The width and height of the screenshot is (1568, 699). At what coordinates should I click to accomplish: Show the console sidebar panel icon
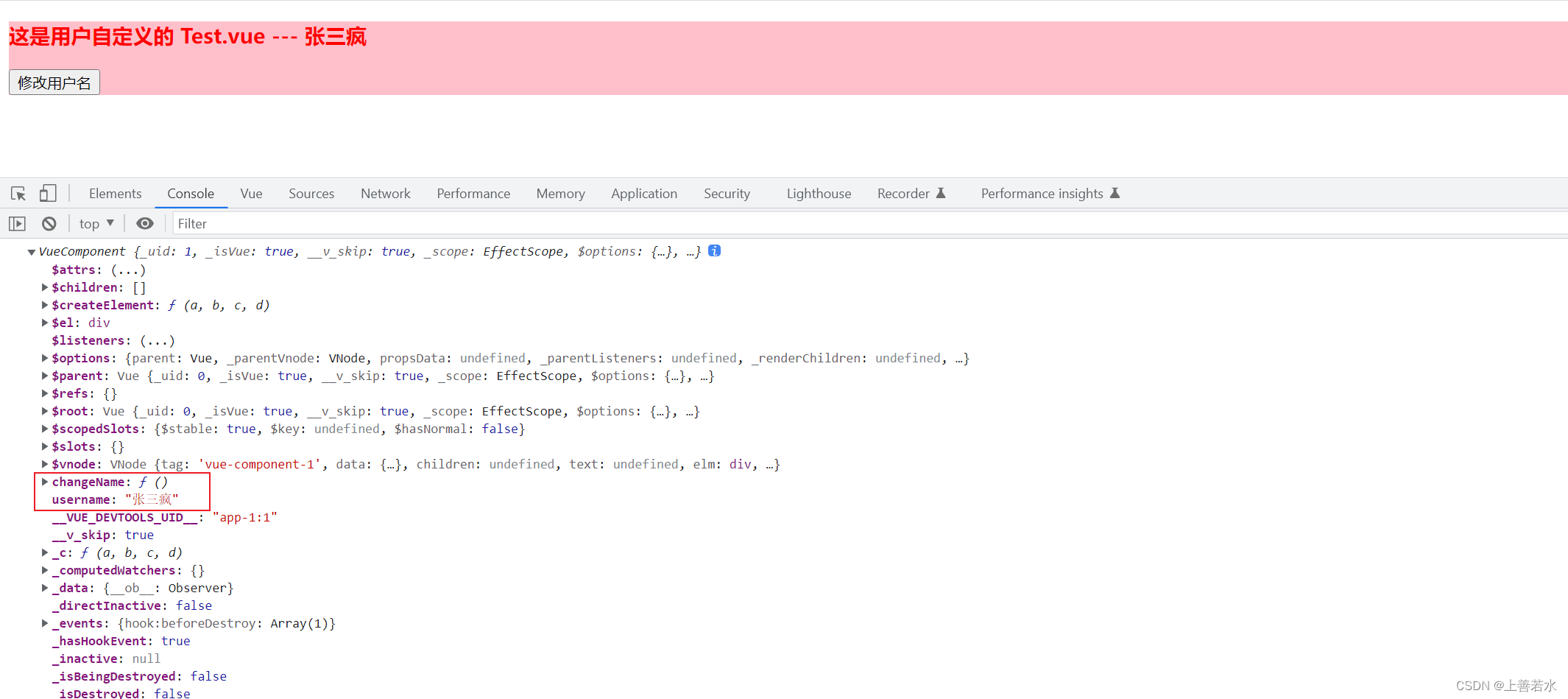pyautogui.click(x=17, y=223)
